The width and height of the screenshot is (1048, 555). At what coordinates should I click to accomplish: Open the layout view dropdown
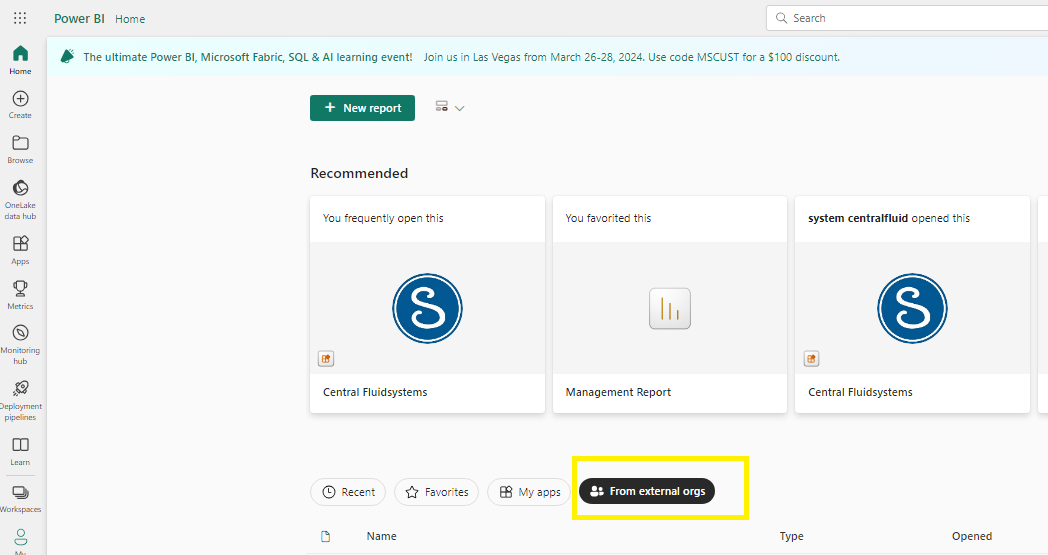[x=450, y=108]
